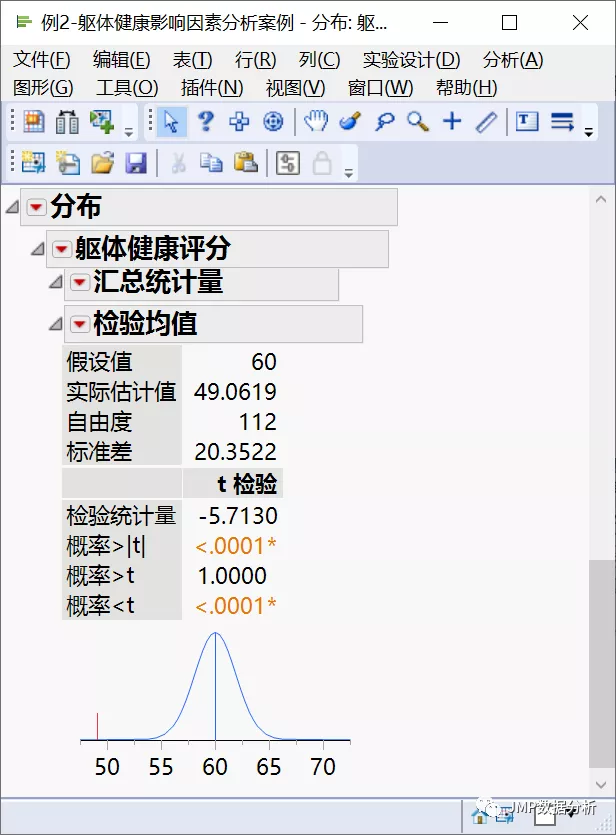Select the selection cross tool
The image size is (616, 835).
239,121
